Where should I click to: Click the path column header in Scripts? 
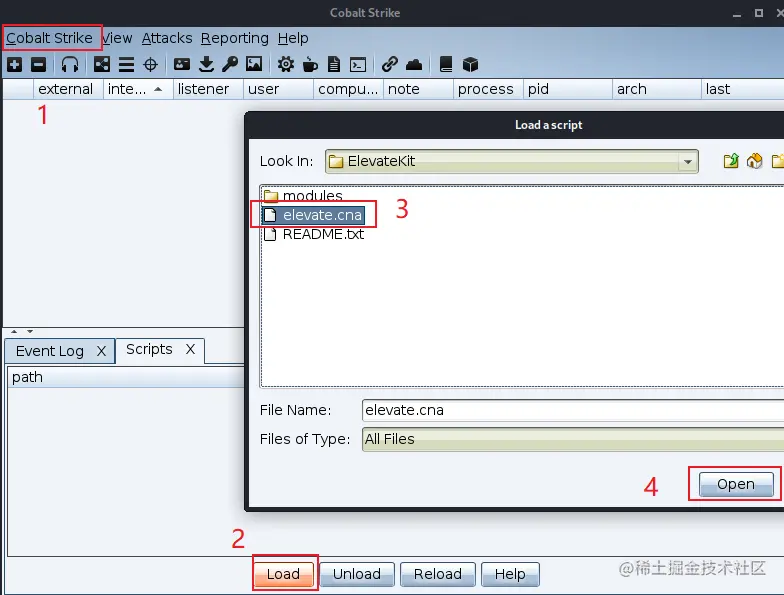pos(126,377)
